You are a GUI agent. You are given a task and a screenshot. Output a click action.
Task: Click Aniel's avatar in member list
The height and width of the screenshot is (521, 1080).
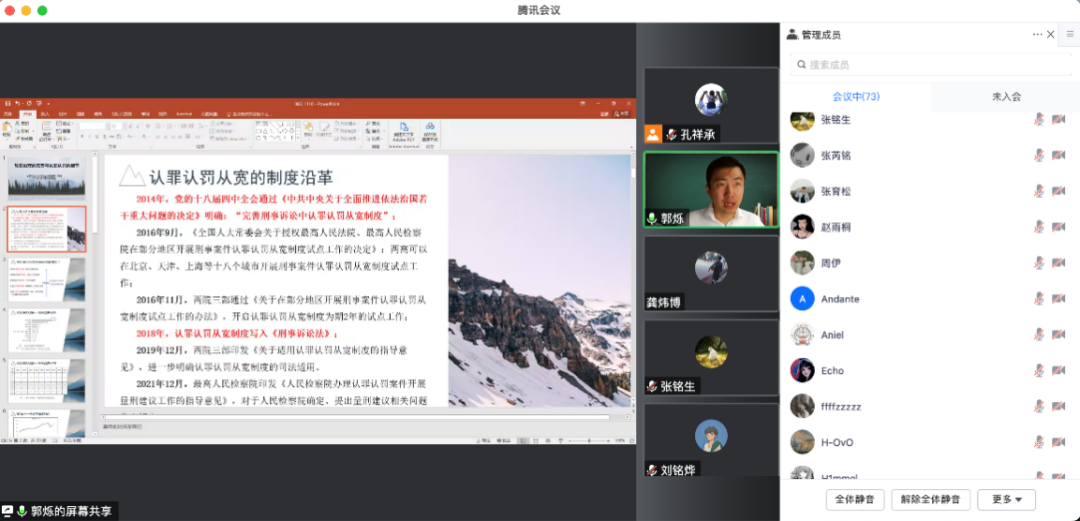(x=801, y=335)
